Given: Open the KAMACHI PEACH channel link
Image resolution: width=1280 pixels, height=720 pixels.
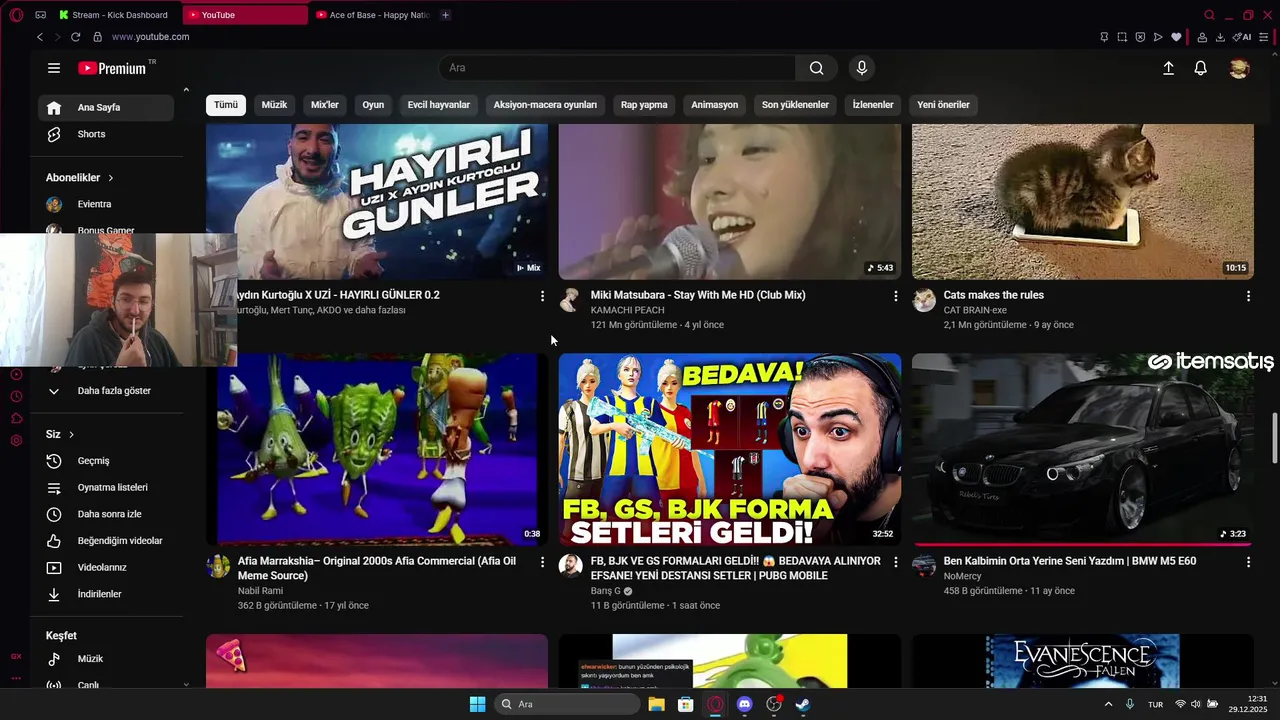Looking at the screenshot, I should pyautogui.click(x=627, y=310).
